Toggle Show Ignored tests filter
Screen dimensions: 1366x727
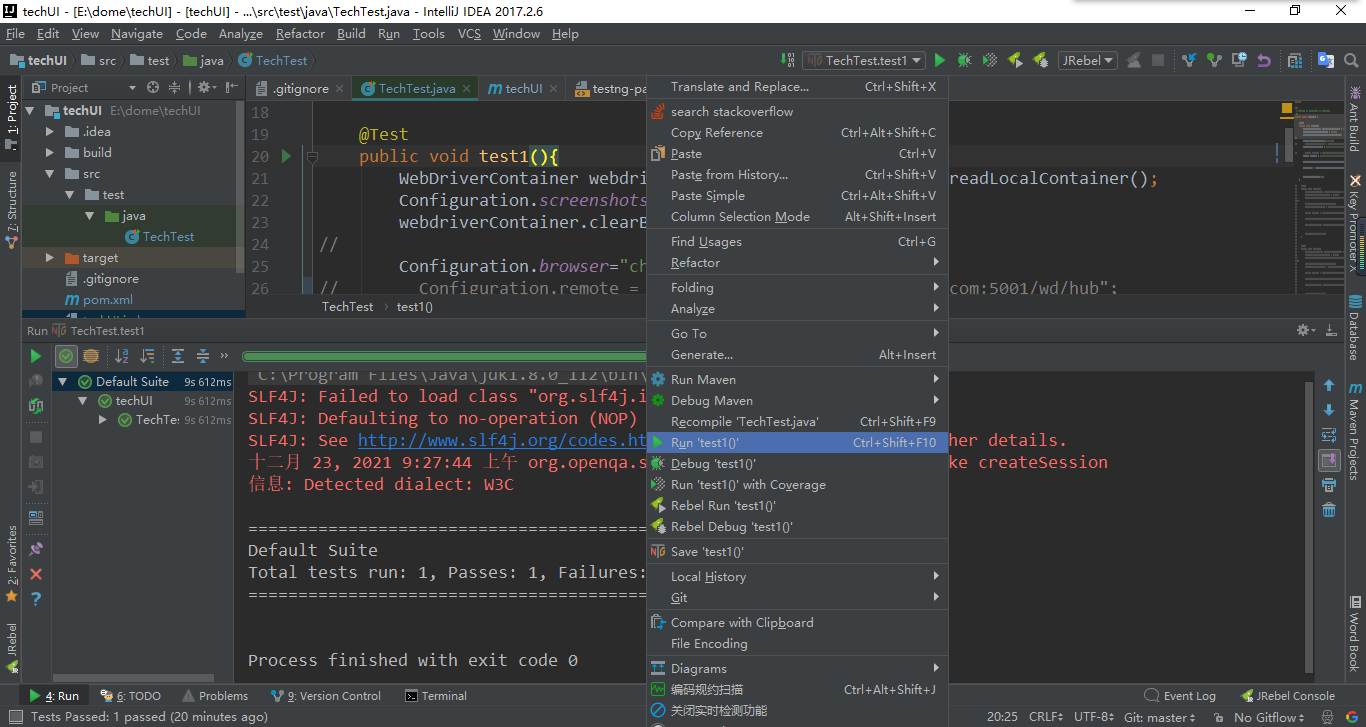[x=91, y=355]
